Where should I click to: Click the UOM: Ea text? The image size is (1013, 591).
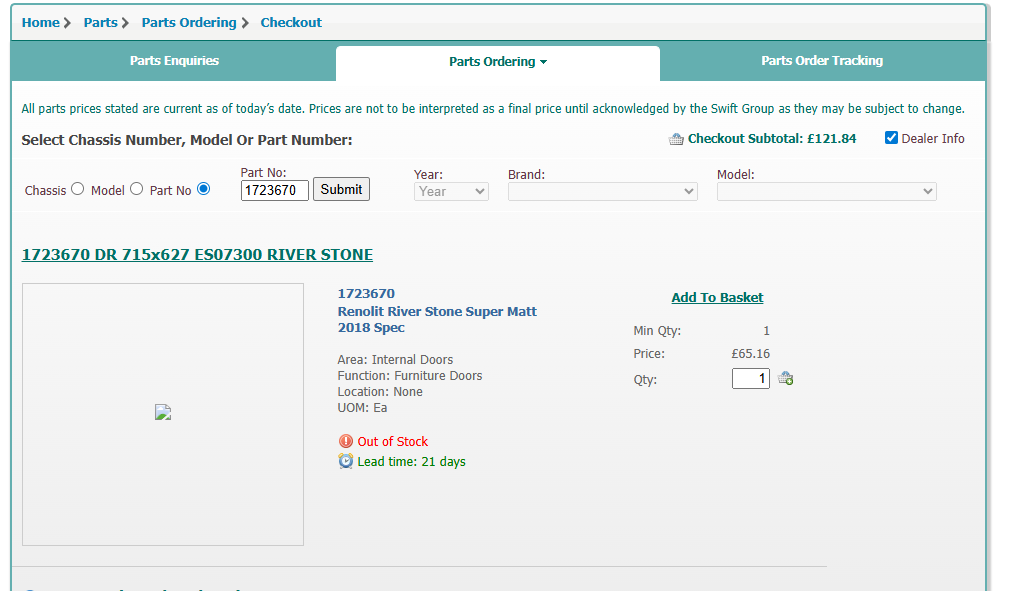362,408
